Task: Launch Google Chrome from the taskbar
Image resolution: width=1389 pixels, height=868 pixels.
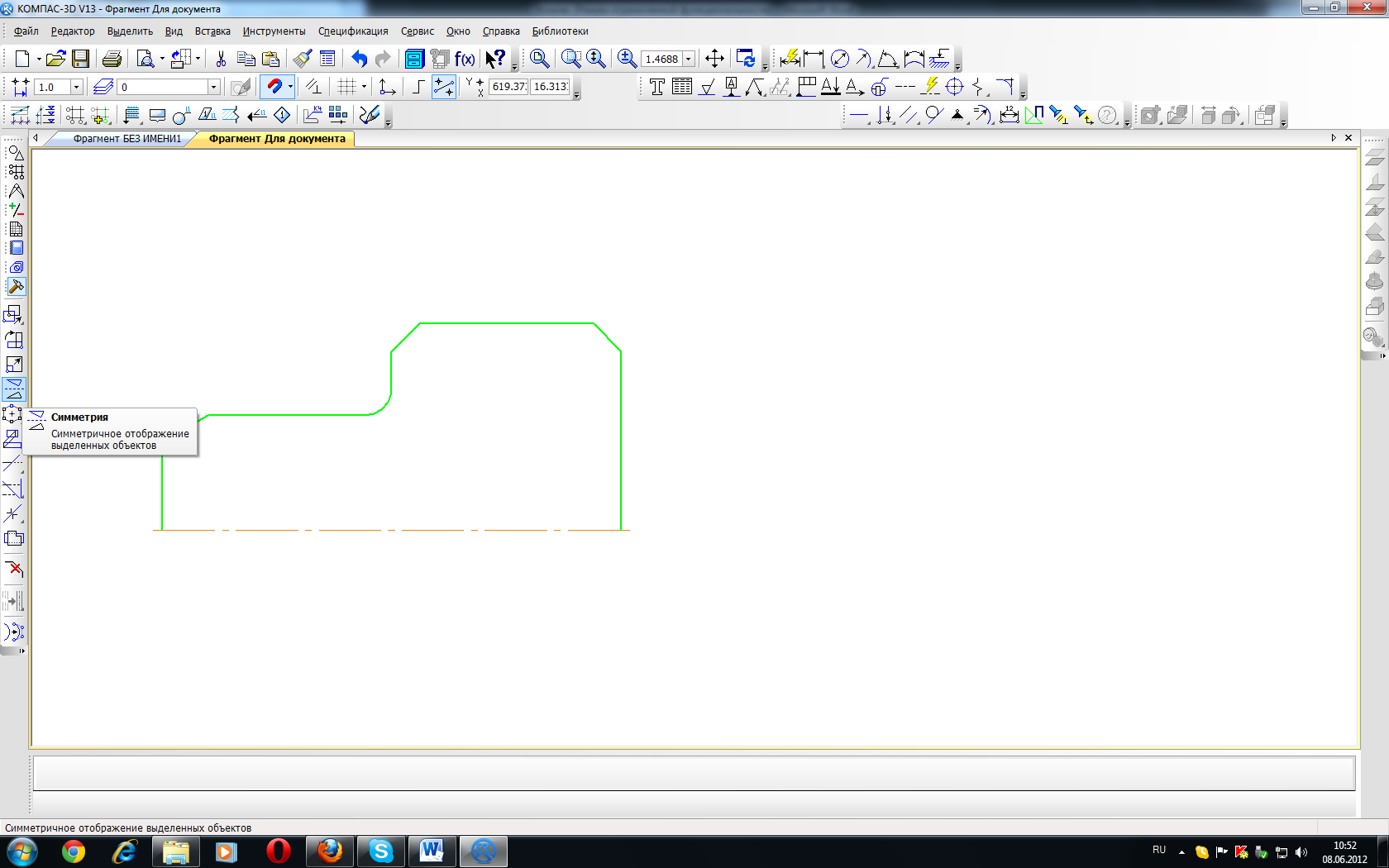Action: coord(74,851)
